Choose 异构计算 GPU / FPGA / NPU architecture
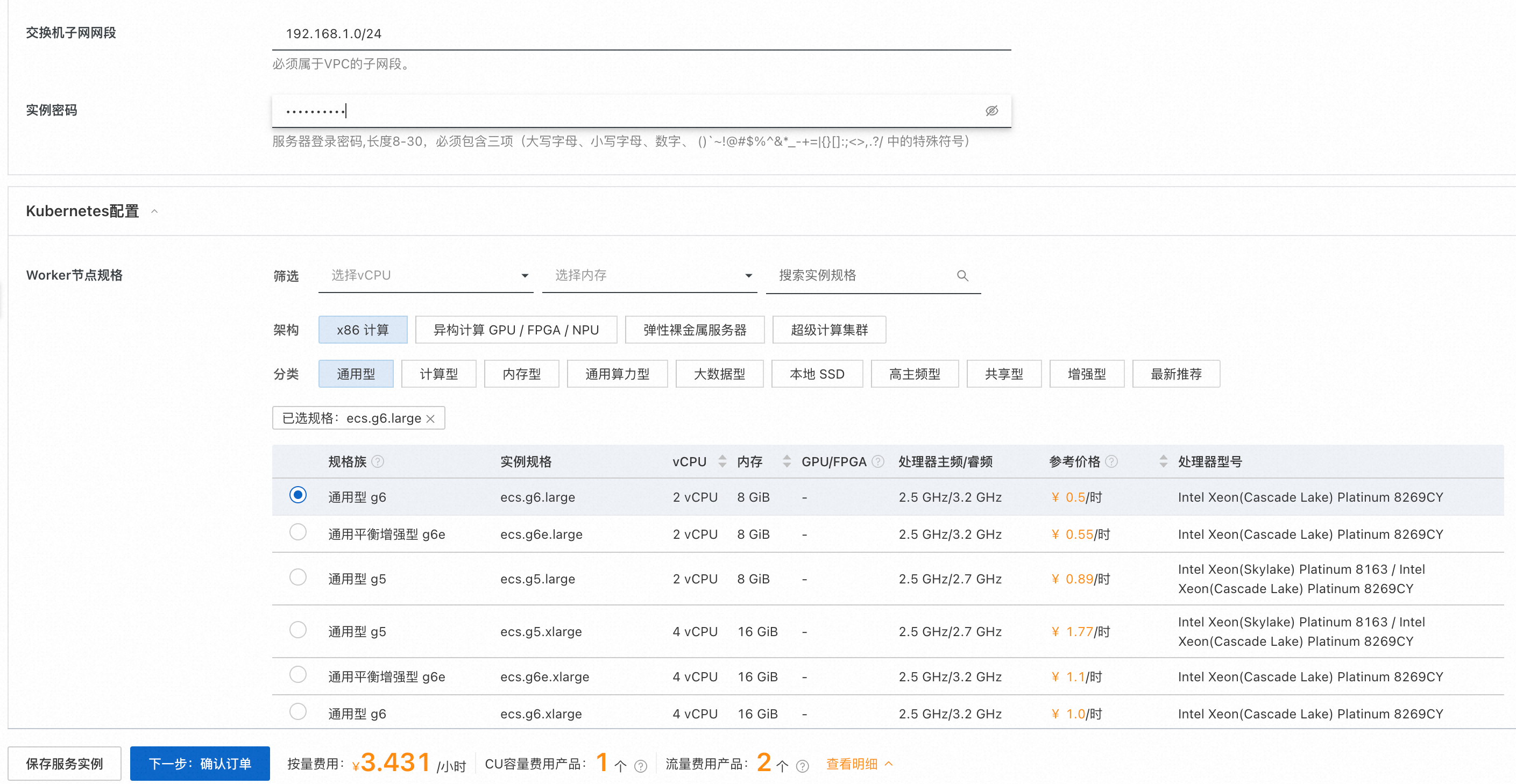This screenshot has height=784, width=1516. pos(515,330)
